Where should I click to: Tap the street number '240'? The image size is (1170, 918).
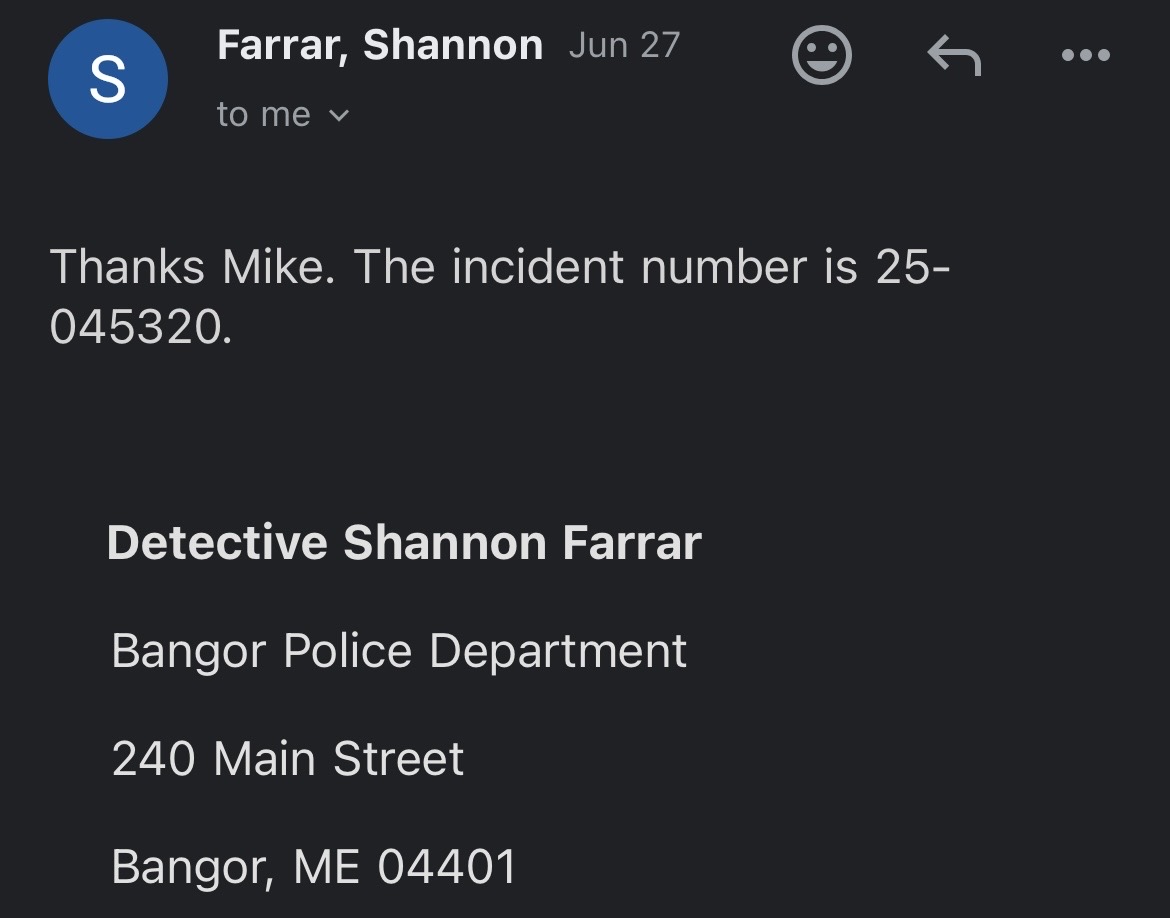[154, 759]
